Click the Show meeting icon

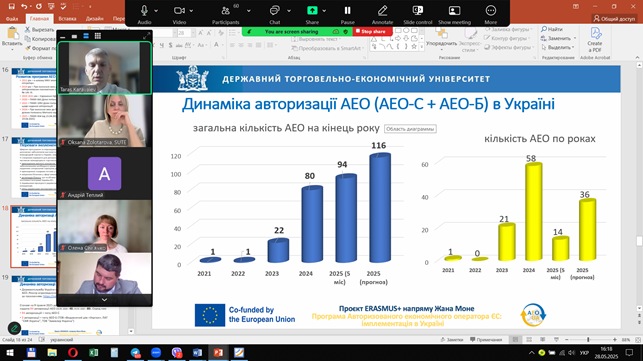tap(454, 11)
